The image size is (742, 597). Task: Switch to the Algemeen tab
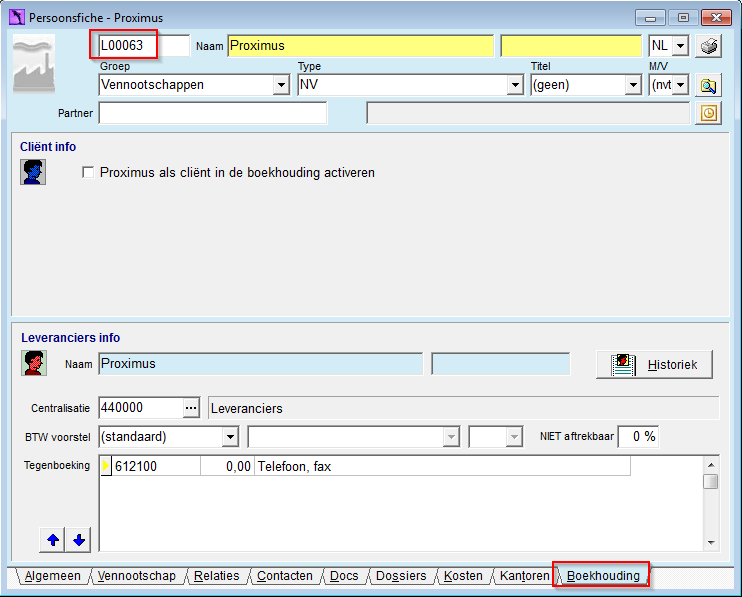point(53,576)
